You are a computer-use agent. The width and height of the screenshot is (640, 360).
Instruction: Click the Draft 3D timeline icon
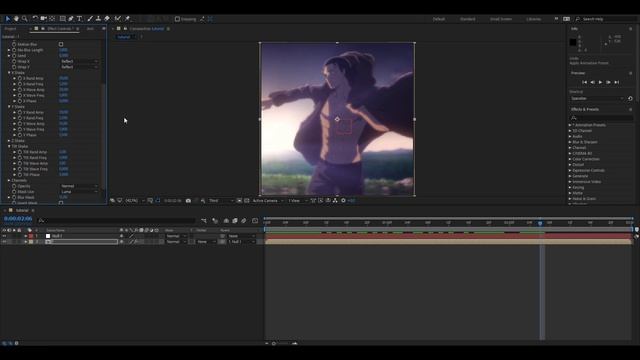point(215,221)
